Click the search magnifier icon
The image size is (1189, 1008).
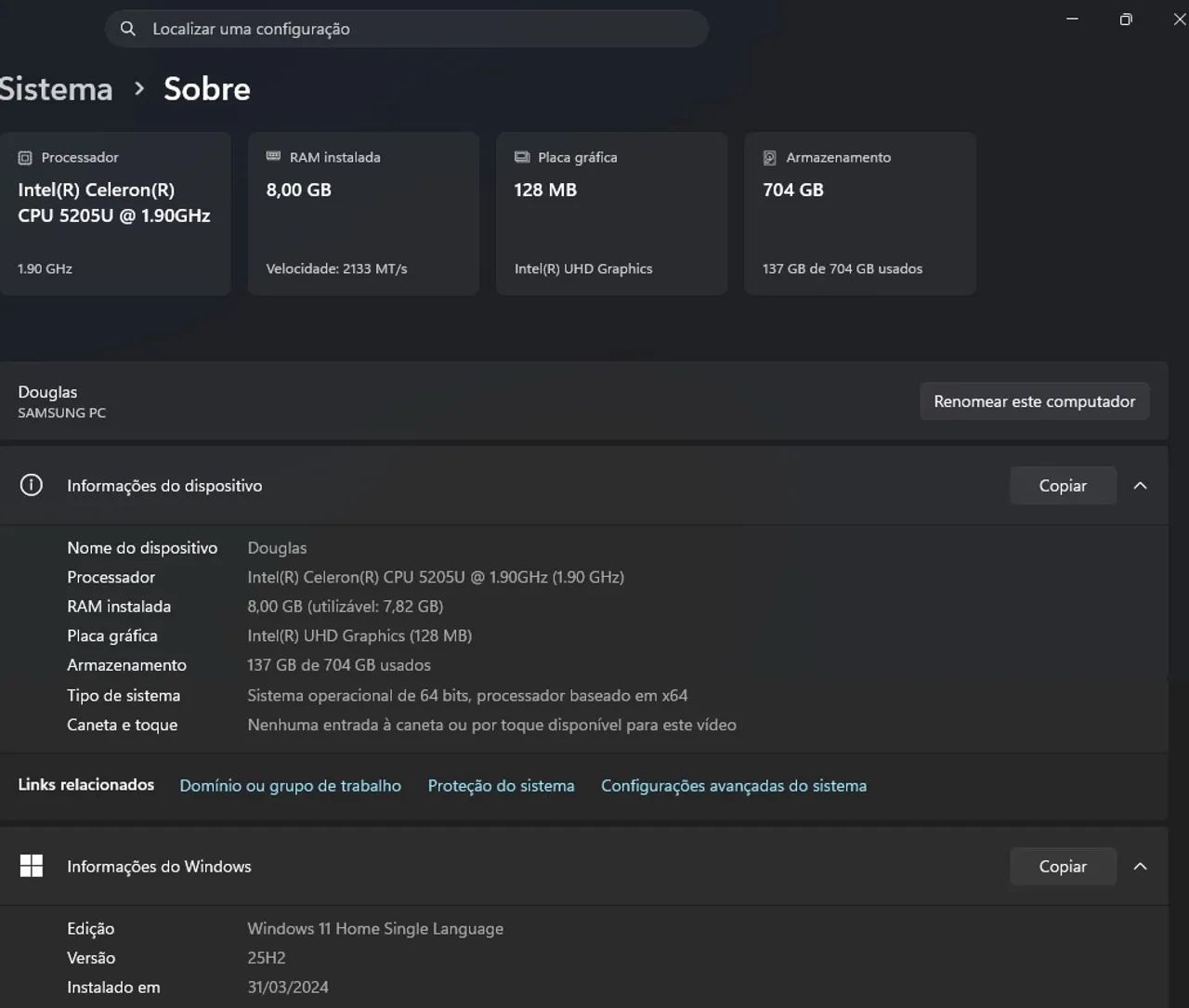[x=128, y=29]
